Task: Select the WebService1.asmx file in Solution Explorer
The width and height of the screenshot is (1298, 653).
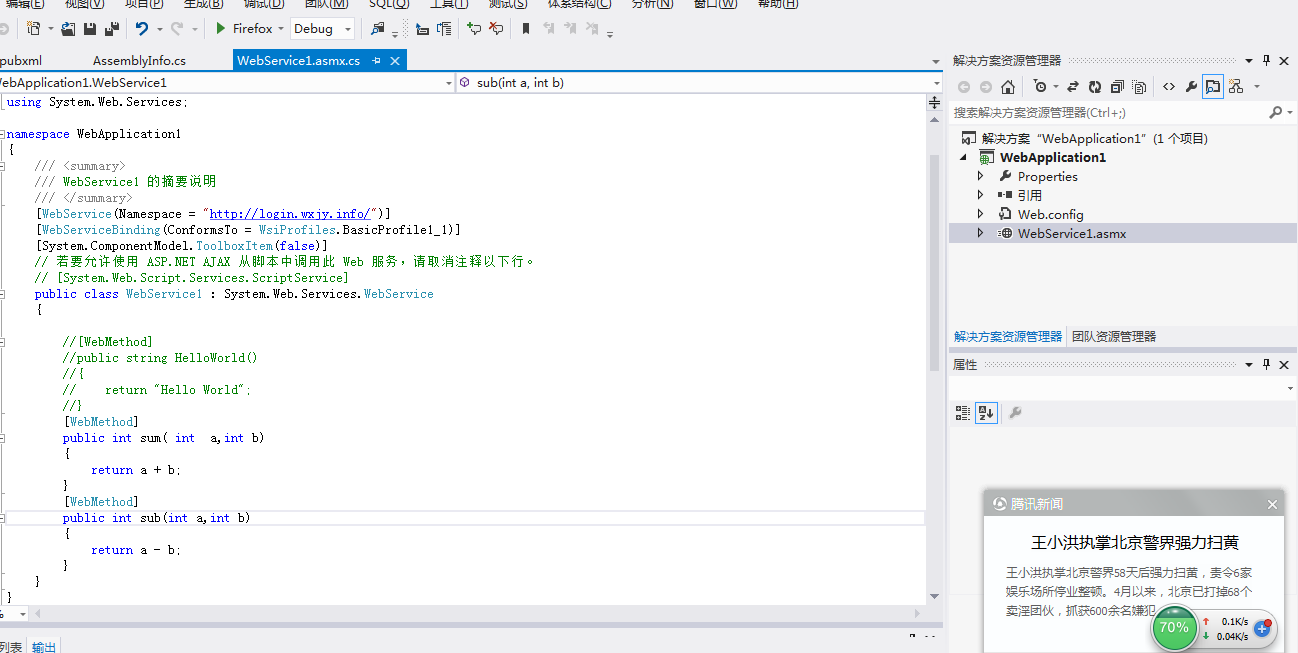Action: pos(1071,233)
